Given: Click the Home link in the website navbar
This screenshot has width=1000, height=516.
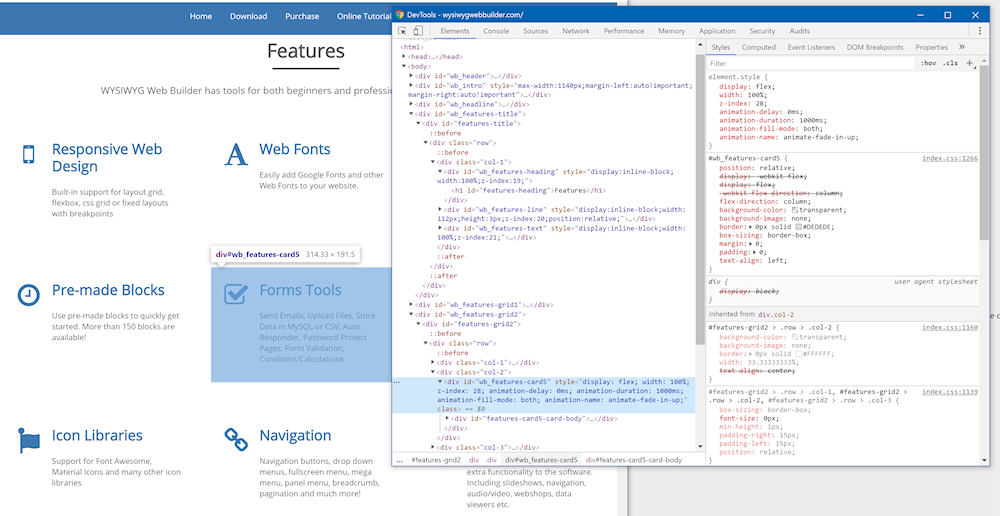Looking at the screenshot, I should (x=201, y=16).
